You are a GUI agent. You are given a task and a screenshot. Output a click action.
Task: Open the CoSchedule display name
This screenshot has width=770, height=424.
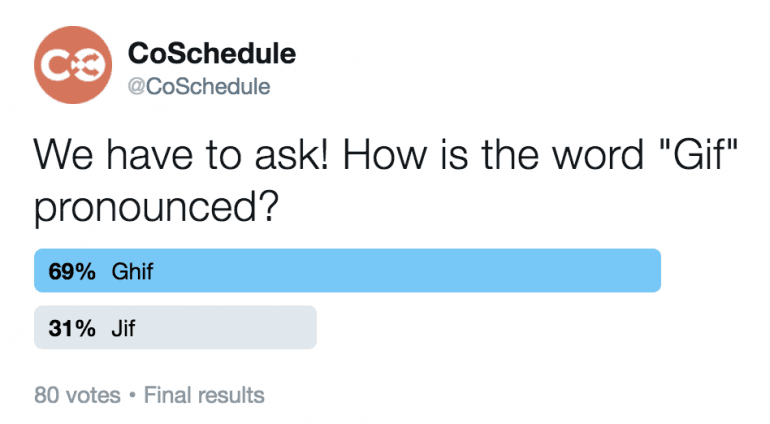pos(212,53)
